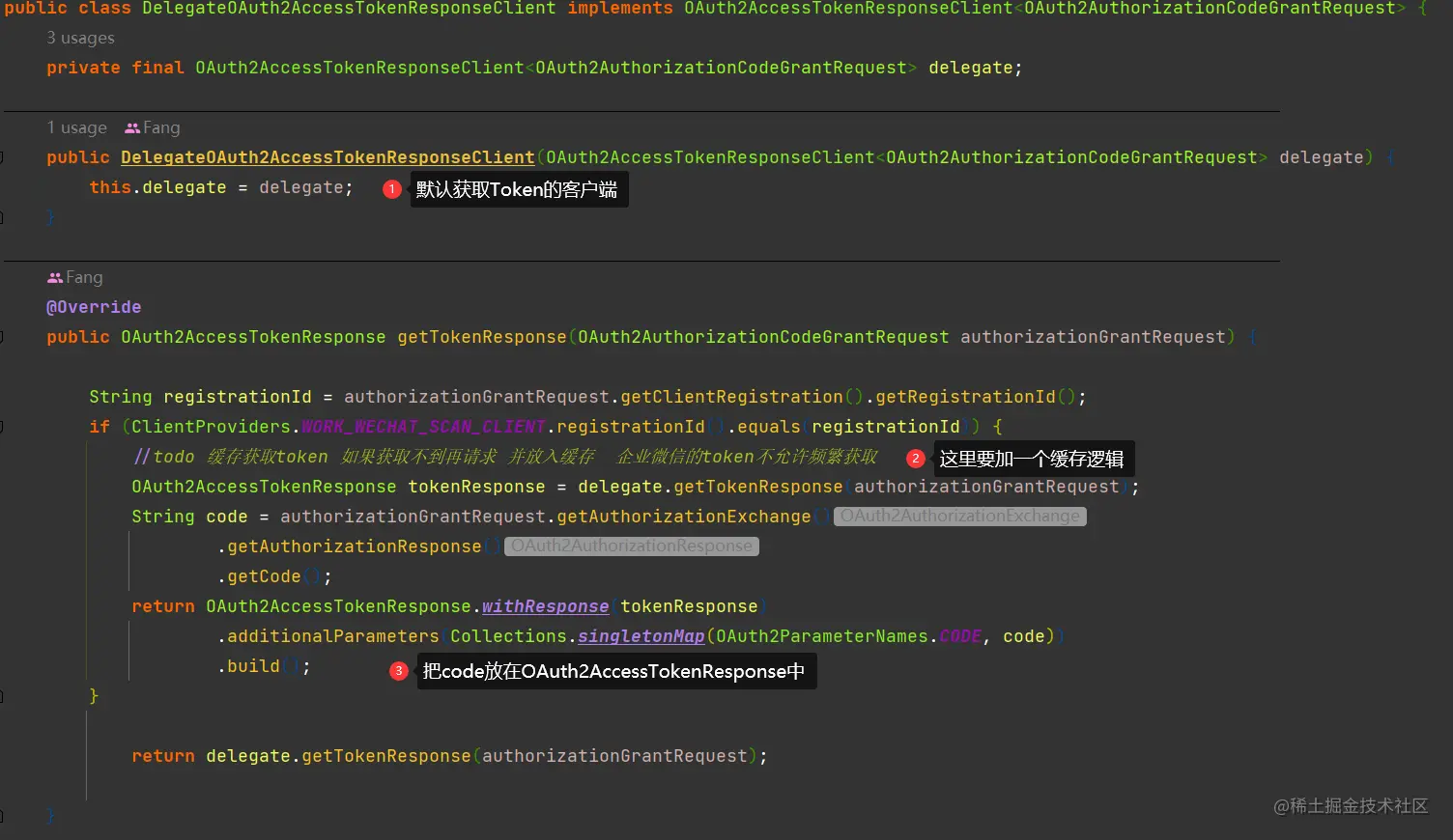Image resolution: width=1453 pixels, height=840 pixels.
Task: Click the //todo comment line
Action: 505,457
